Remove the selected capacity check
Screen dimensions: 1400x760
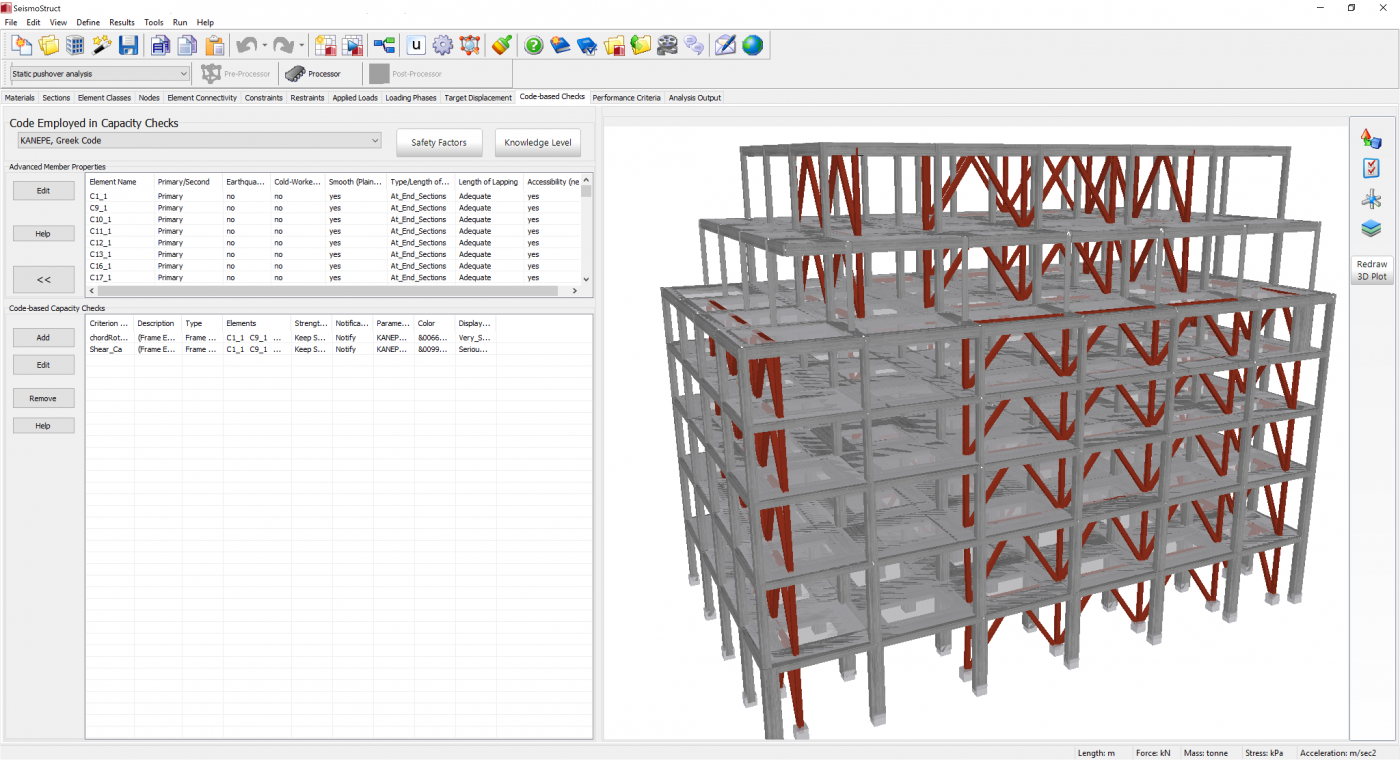pyautogui.click(x=43, y=398)
